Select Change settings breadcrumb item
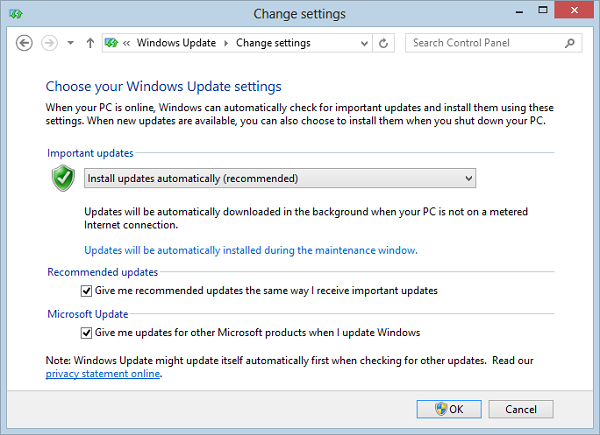This screenshot has height=435, width=600. (273, 43)
